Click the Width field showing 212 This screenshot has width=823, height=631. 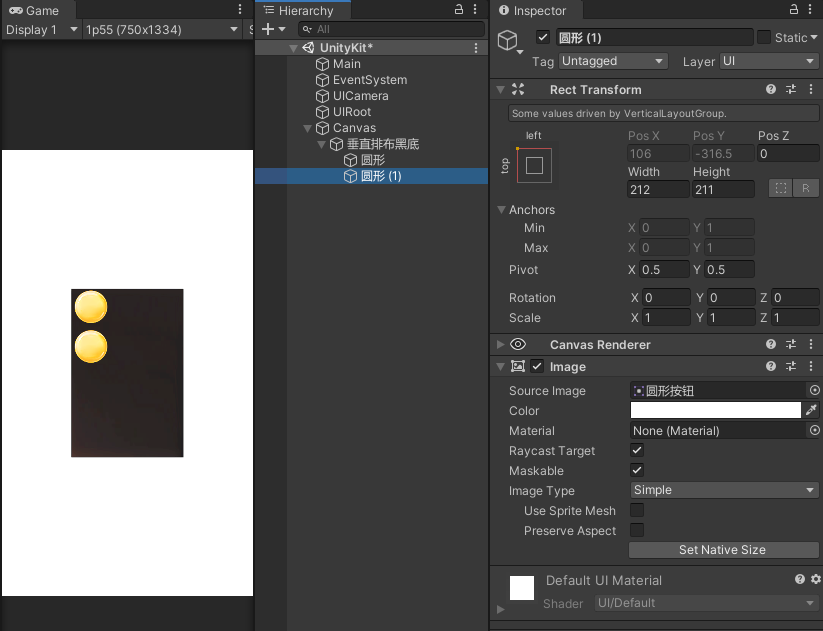[x=658, y=190]
